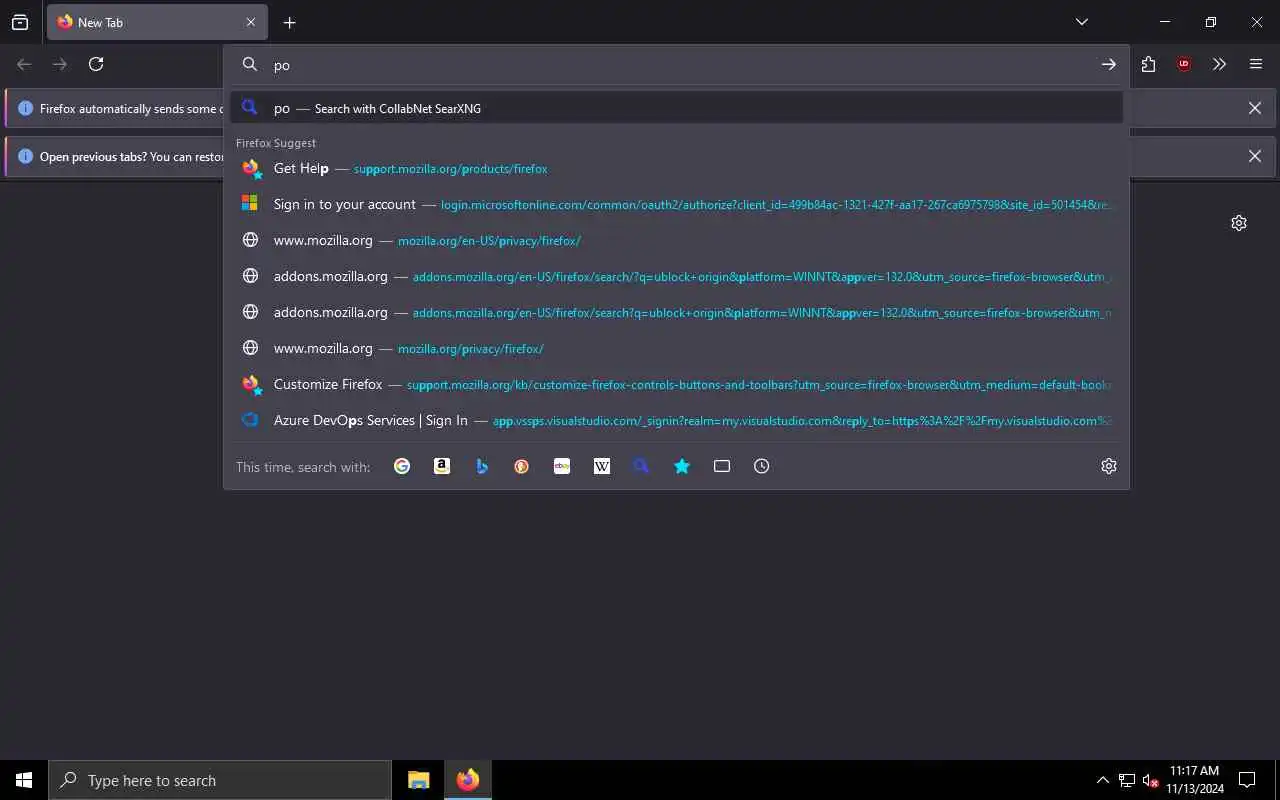
Task: Open first addons.mozilla.org search suggestion
Action: 676,277
